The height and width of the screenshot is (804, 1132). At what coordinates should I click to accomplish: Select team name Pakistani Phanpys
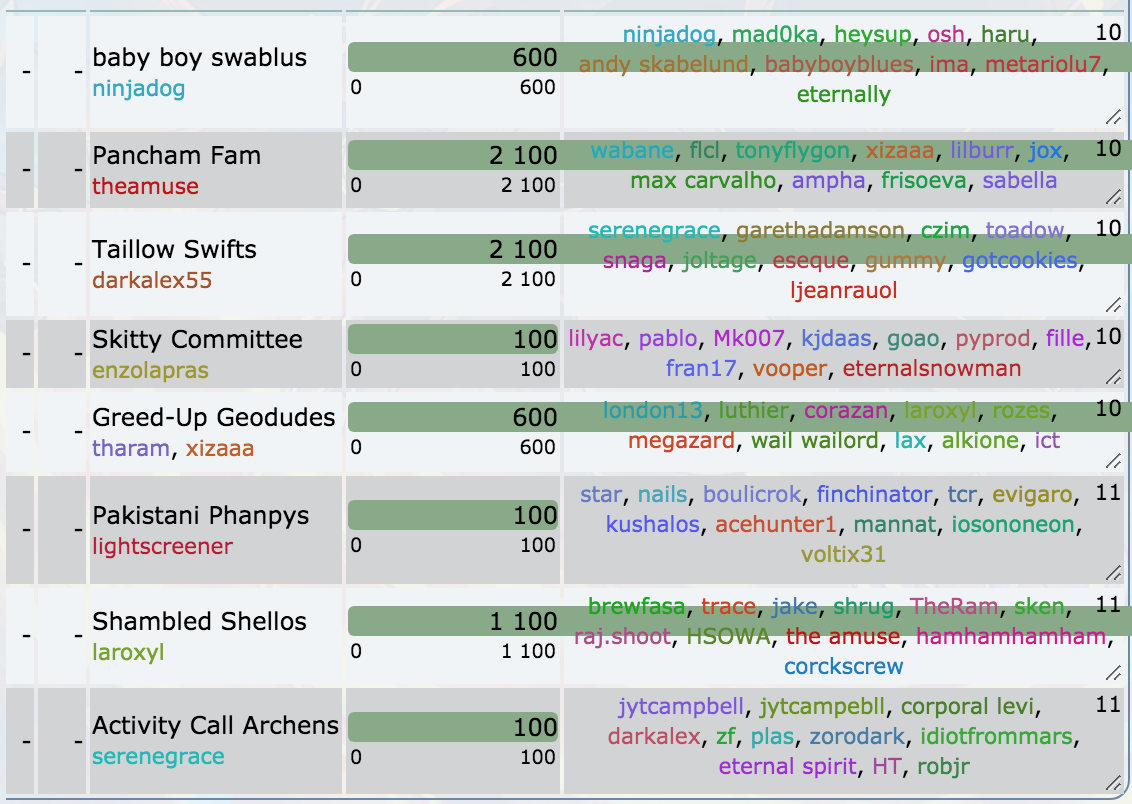coord(201,516)
